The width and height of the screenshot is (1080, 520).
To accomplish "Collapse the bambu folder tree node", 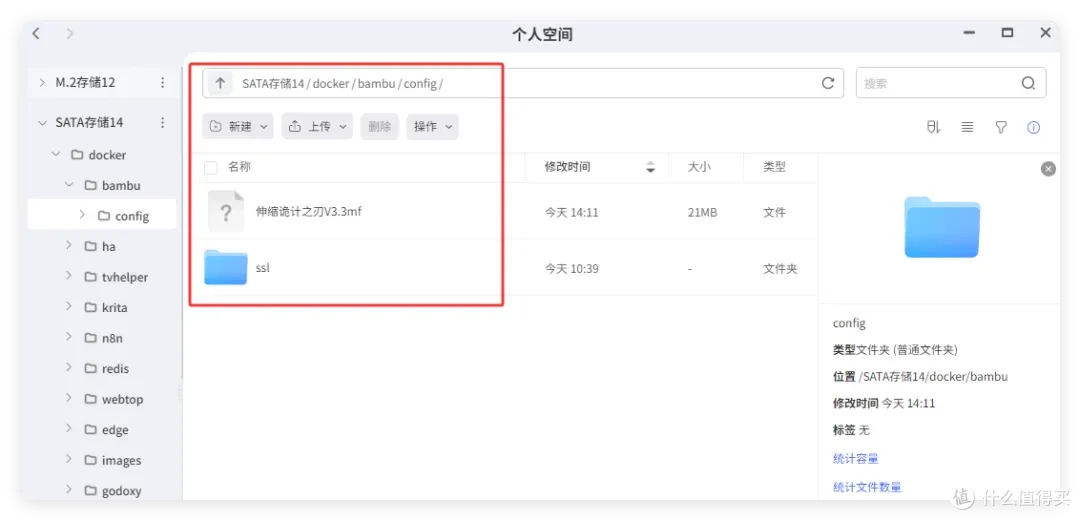I will (69, 185).
